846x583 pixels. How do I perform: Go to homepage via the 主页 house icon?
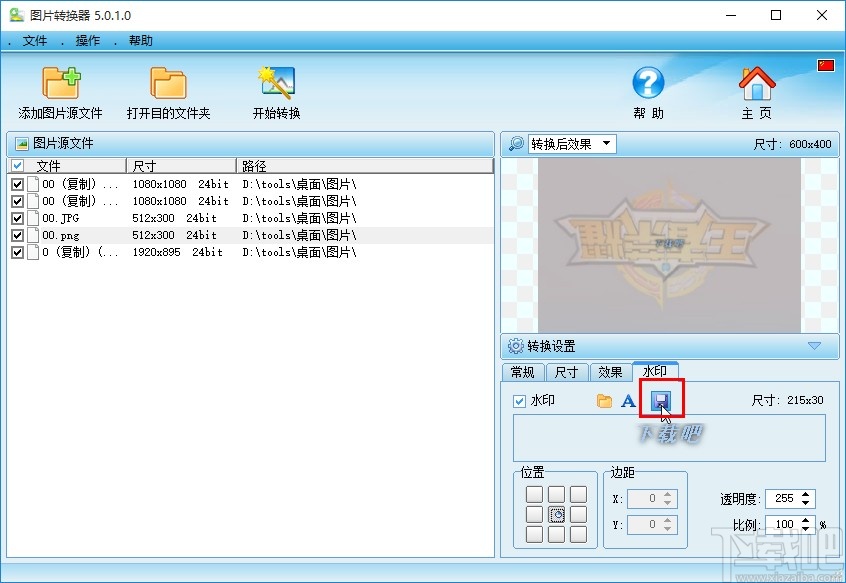pos(756,84)
